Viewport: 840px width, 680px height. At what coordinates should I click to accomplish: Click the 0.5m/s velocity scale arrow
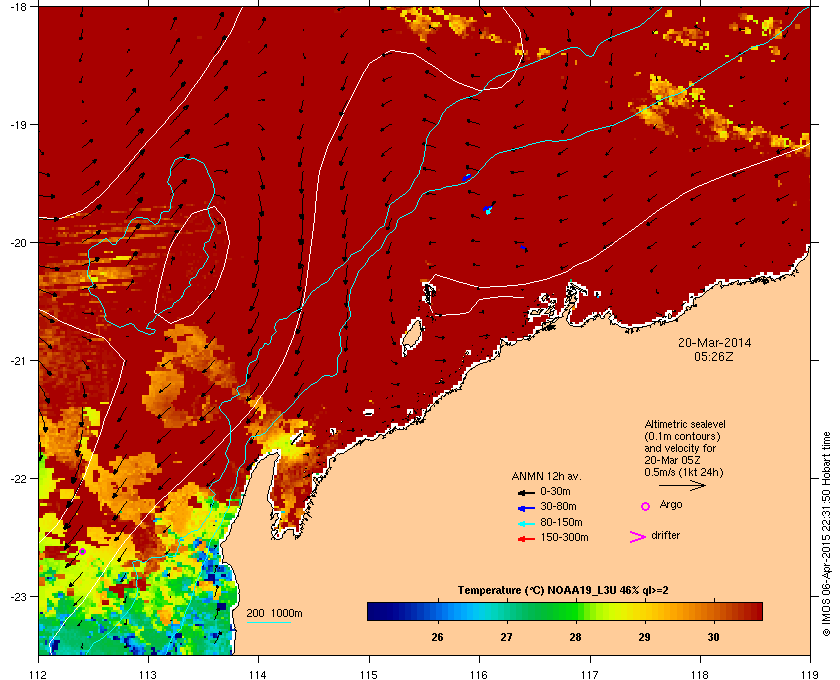(682, 486)
